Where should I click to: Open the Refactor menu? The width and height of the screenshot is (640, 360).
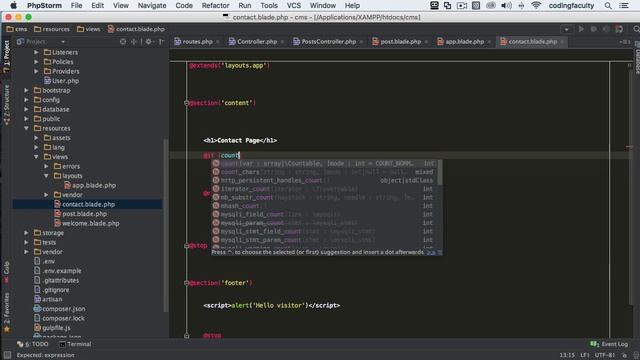(x=215, y=5)
